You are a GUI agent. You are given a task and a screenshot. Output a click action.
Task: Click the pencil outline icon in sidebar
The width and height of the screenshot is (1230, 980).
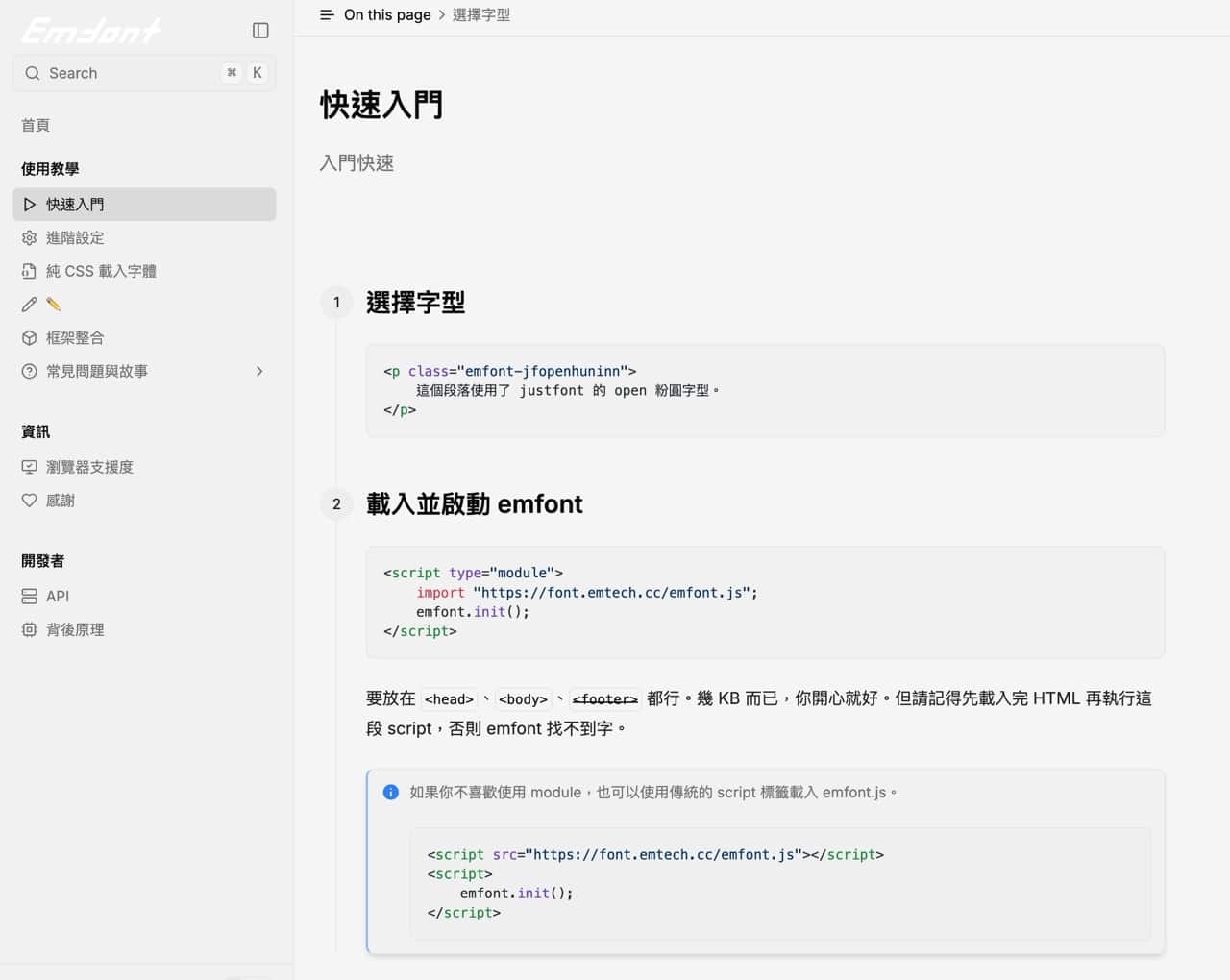pyautogui.click(x=30, y=305)
